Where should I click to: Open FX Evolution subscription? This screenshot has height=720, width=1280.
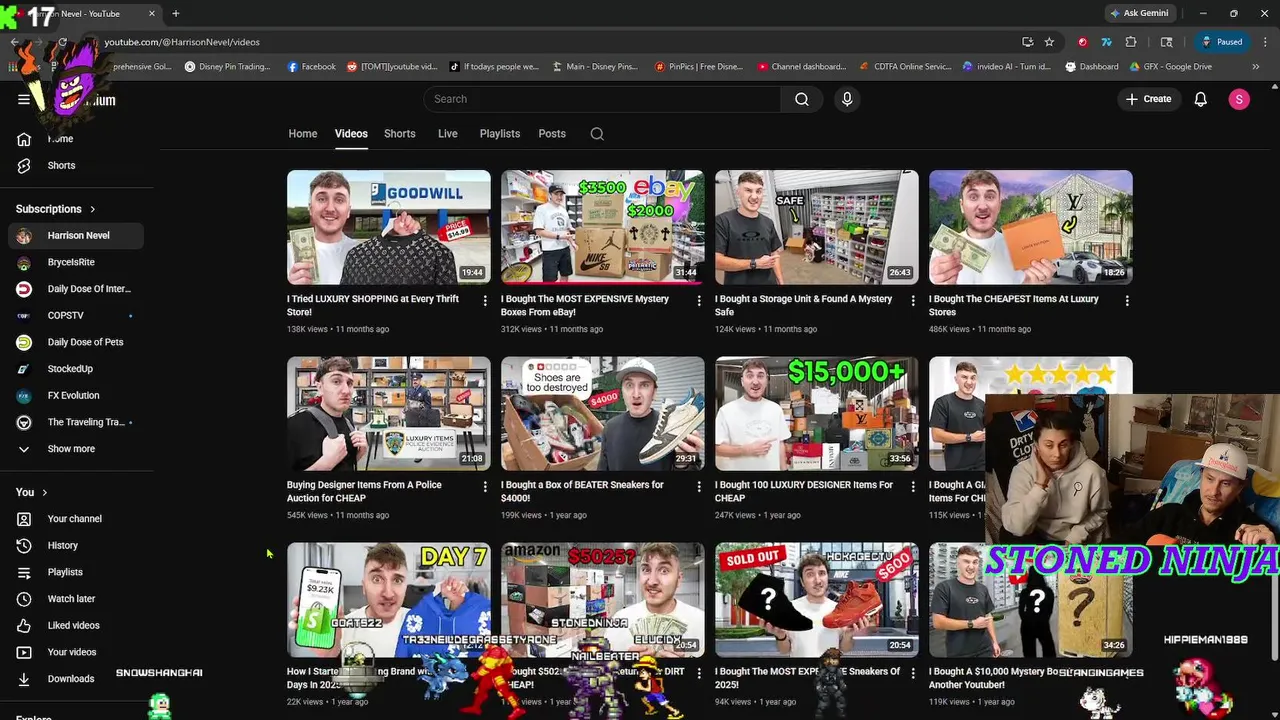pyautogui.click(x=76, y=396)
